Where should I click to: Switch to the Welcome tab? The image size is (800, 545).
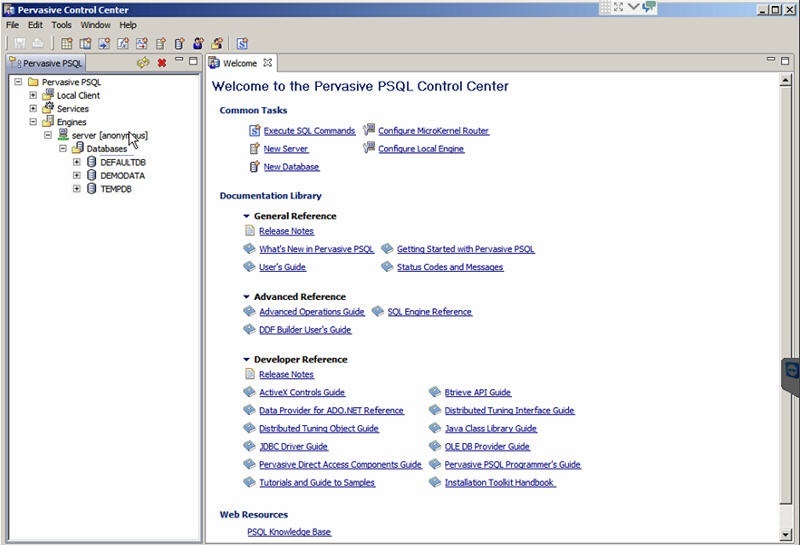point(240,63)
